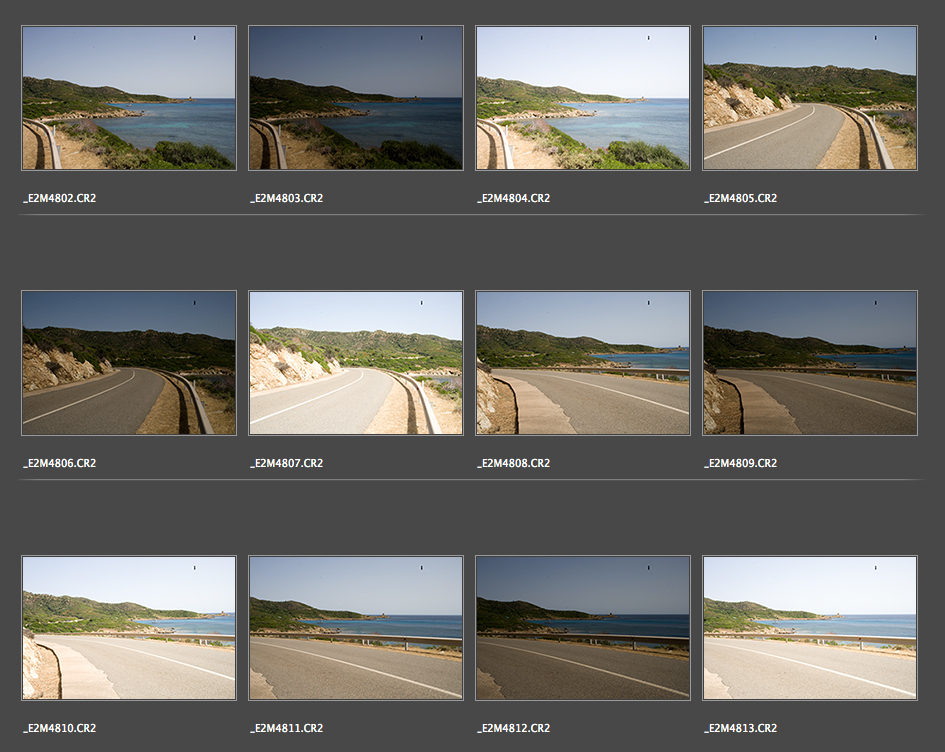
Task: Click the filename label _E2M4802.CR2
Action: (x=59, y=198)
